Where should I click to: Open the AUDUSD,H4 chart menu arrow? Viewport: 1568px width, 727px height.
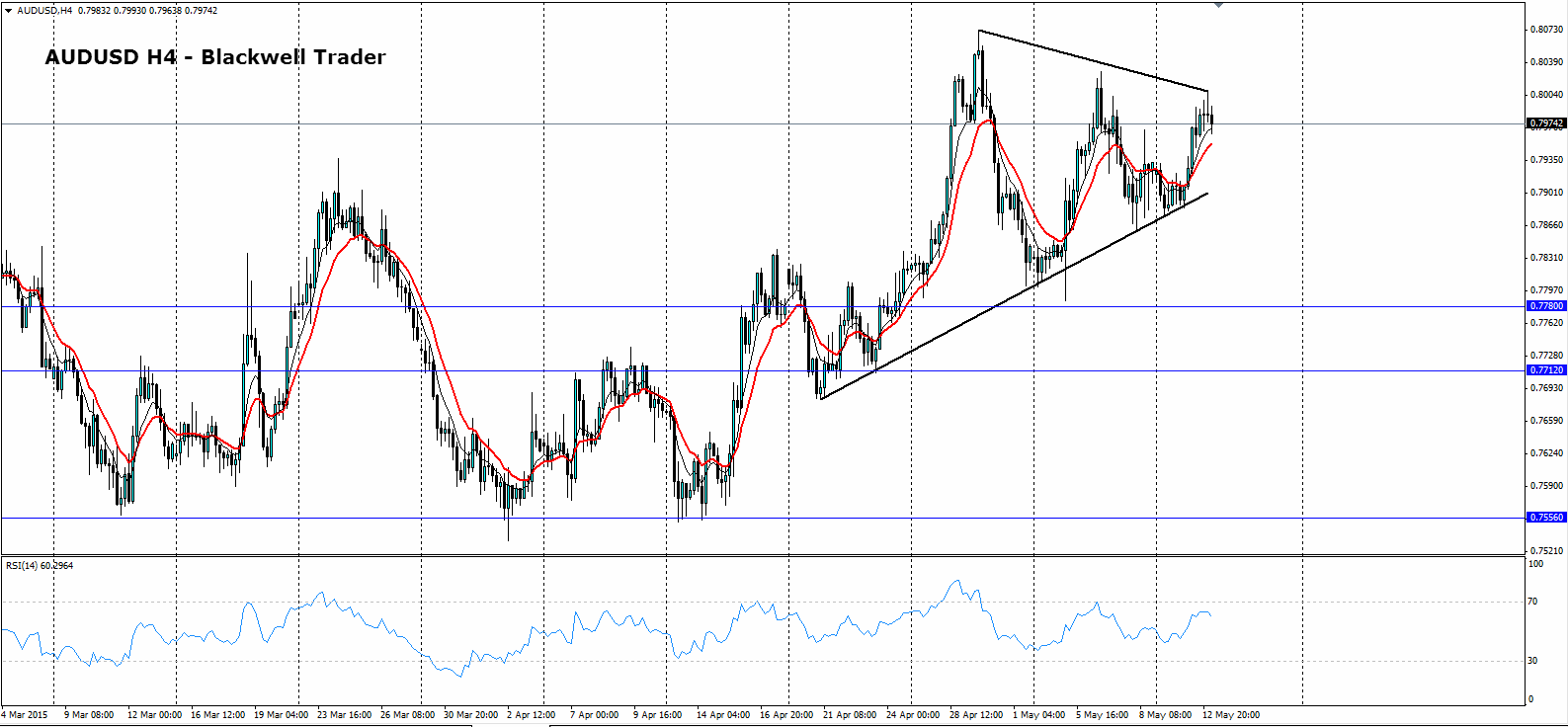(9, 11)
